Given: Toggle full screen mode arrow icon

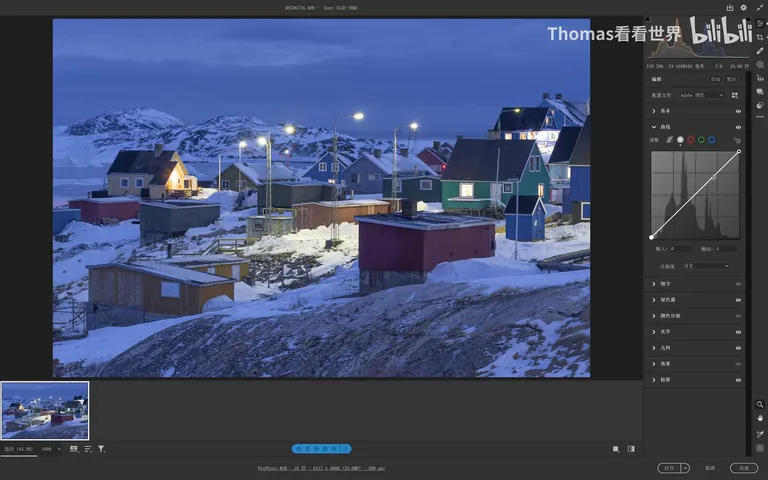Looking at the screenshot, I should click(760, 7).
